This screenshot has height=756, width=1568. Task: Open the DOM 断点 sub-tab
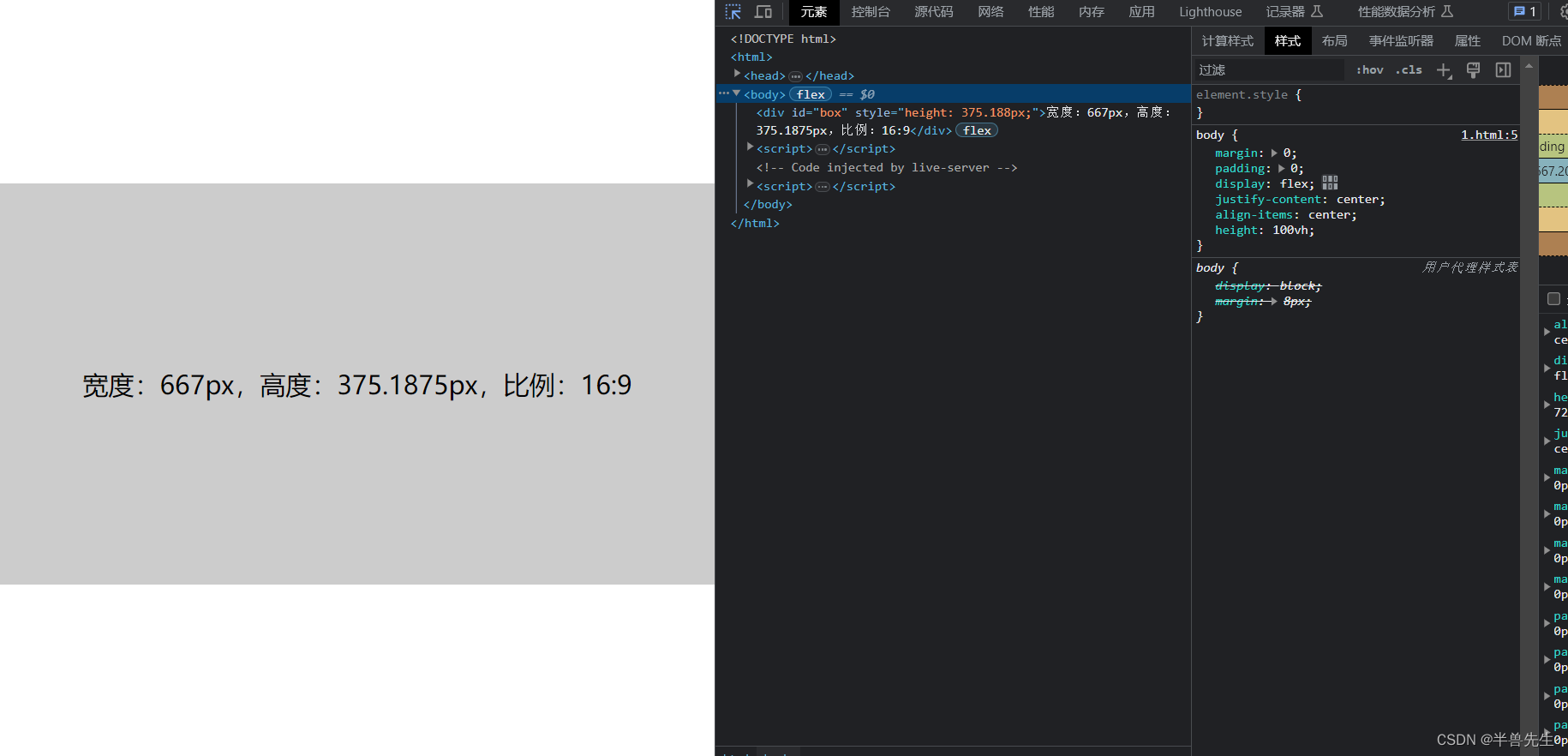[x=1531, y=41]
